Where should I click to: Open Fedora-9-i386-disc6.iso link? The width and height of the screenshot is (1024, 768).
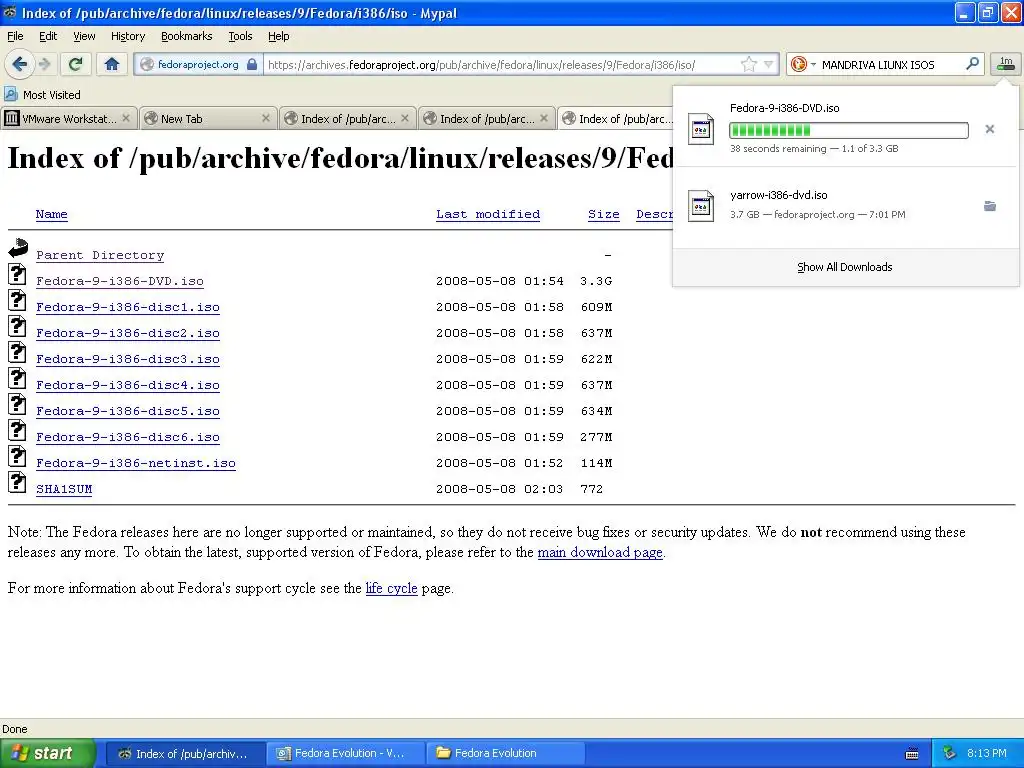point(127,438)
